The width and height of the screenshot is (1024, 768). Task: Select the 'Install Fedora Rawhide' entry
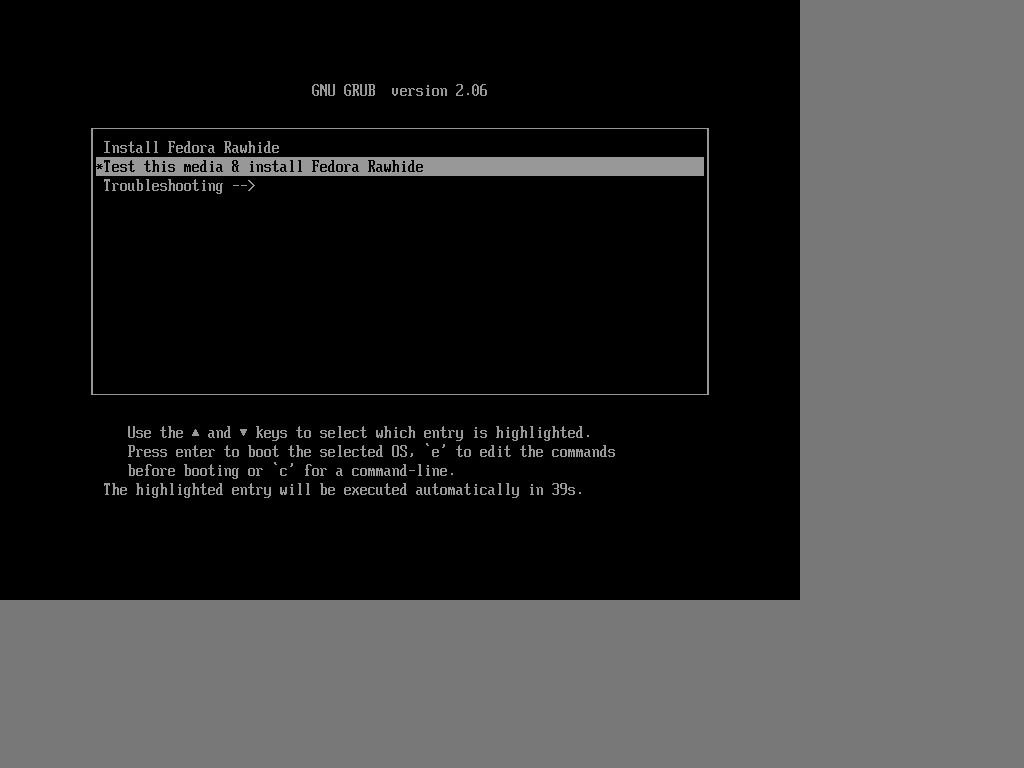(x=400, y=148)
